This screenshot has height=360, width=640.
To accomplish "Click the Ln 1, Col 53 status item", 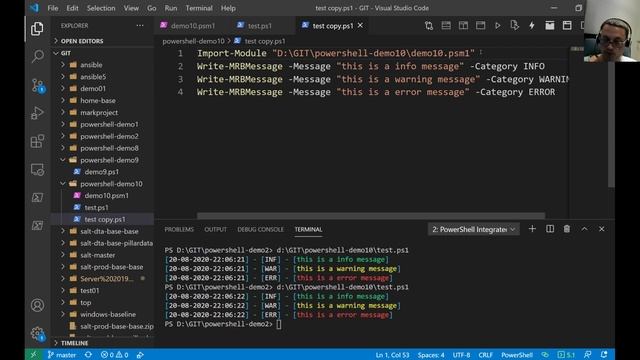I will (392, 355).
